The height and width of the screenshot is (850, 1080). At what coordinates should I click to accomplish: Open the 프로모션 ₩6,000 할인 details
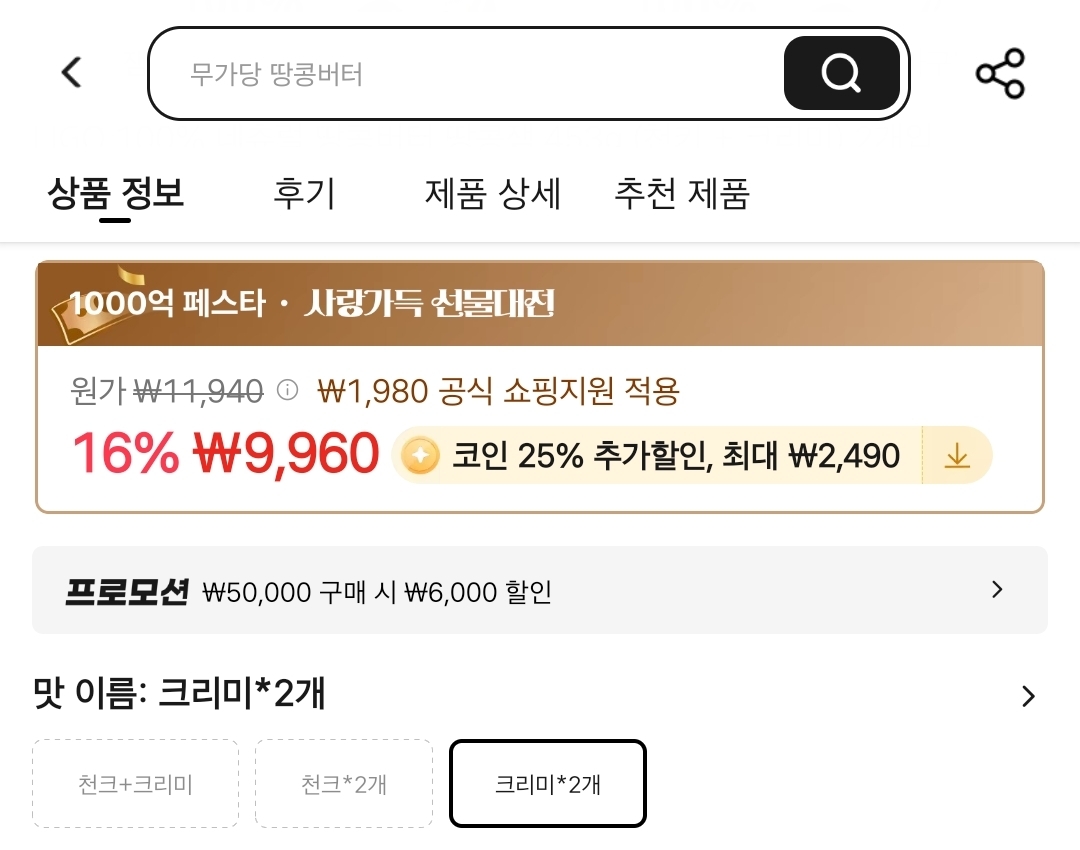click(377, 592)
